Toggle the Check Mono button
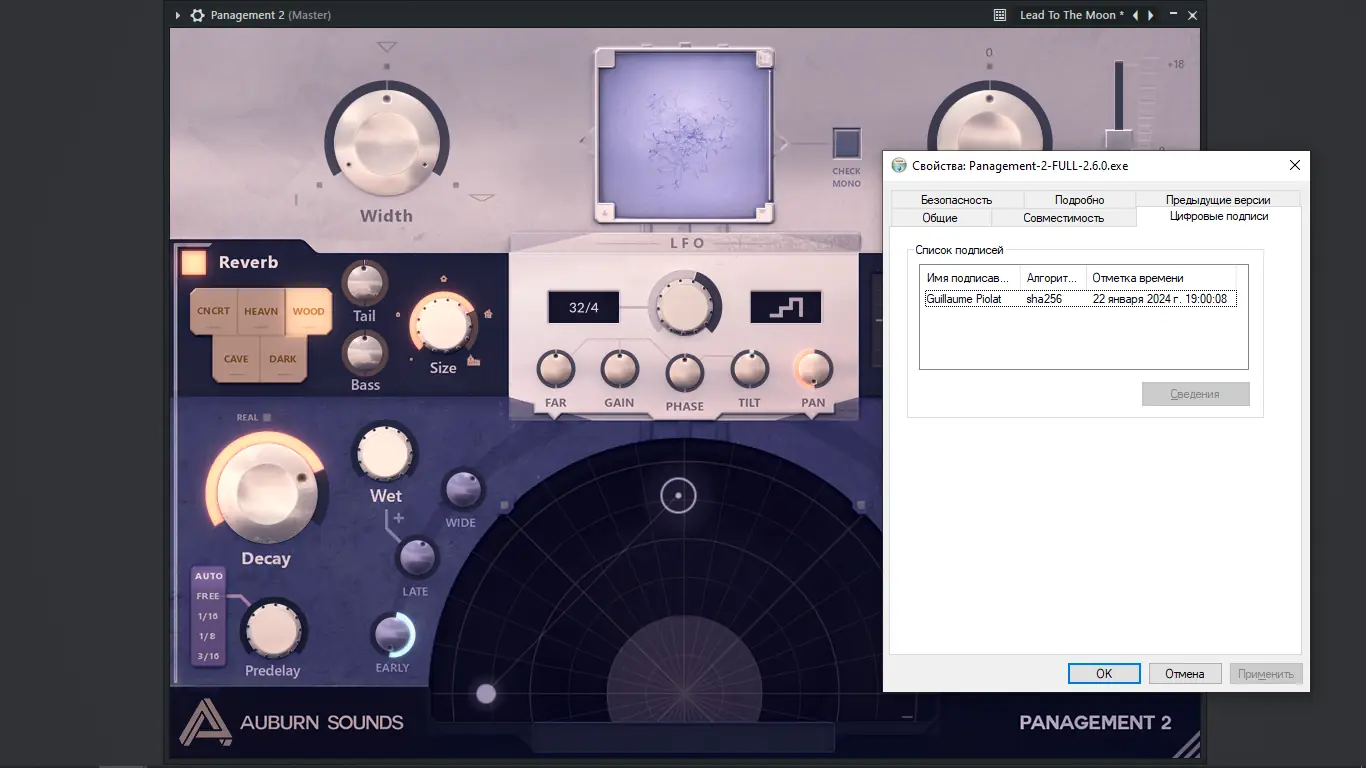 847,144
